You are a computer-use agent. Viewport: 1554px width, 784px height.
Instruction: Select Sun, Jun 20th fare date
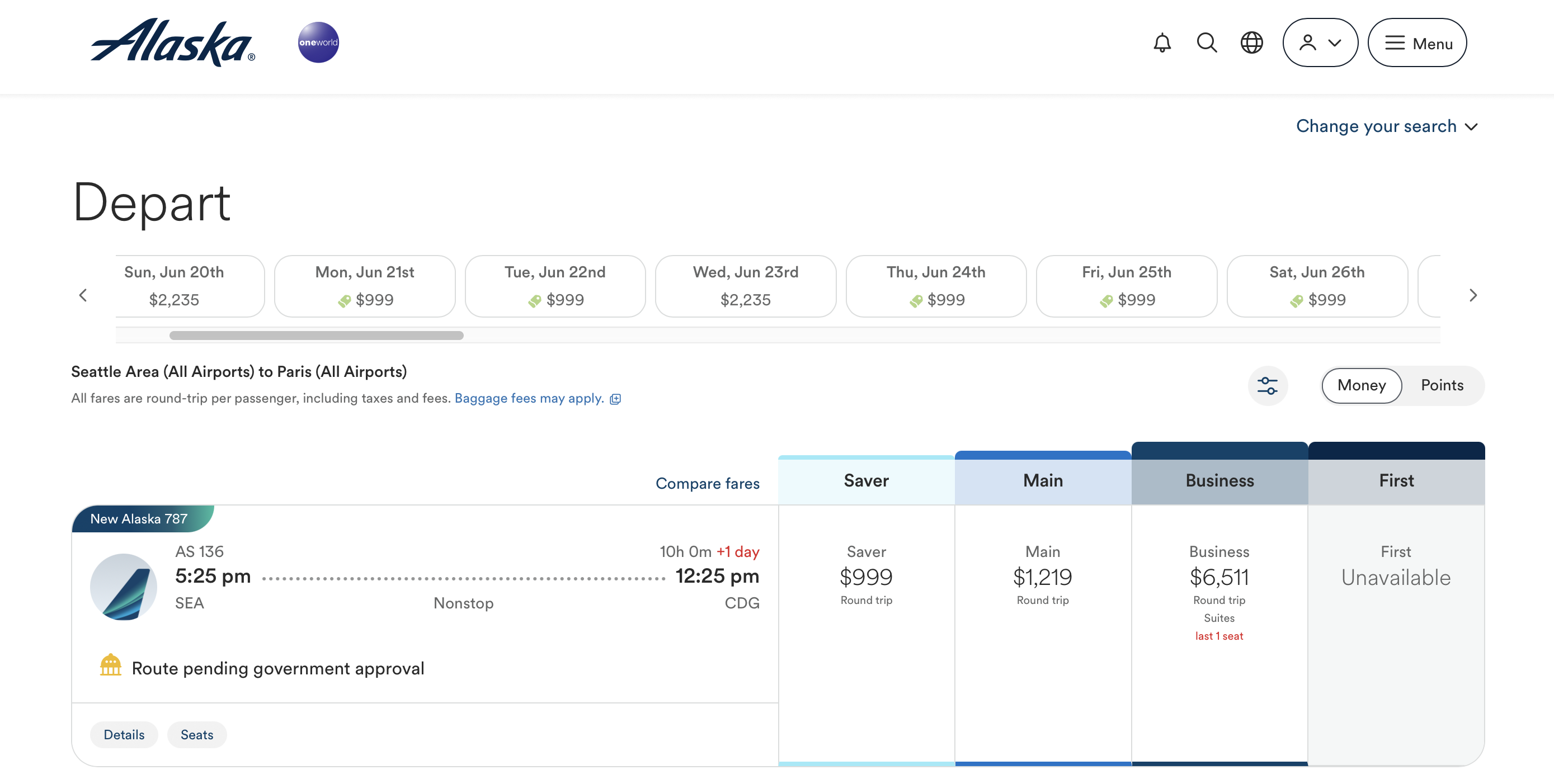[190, 286]
